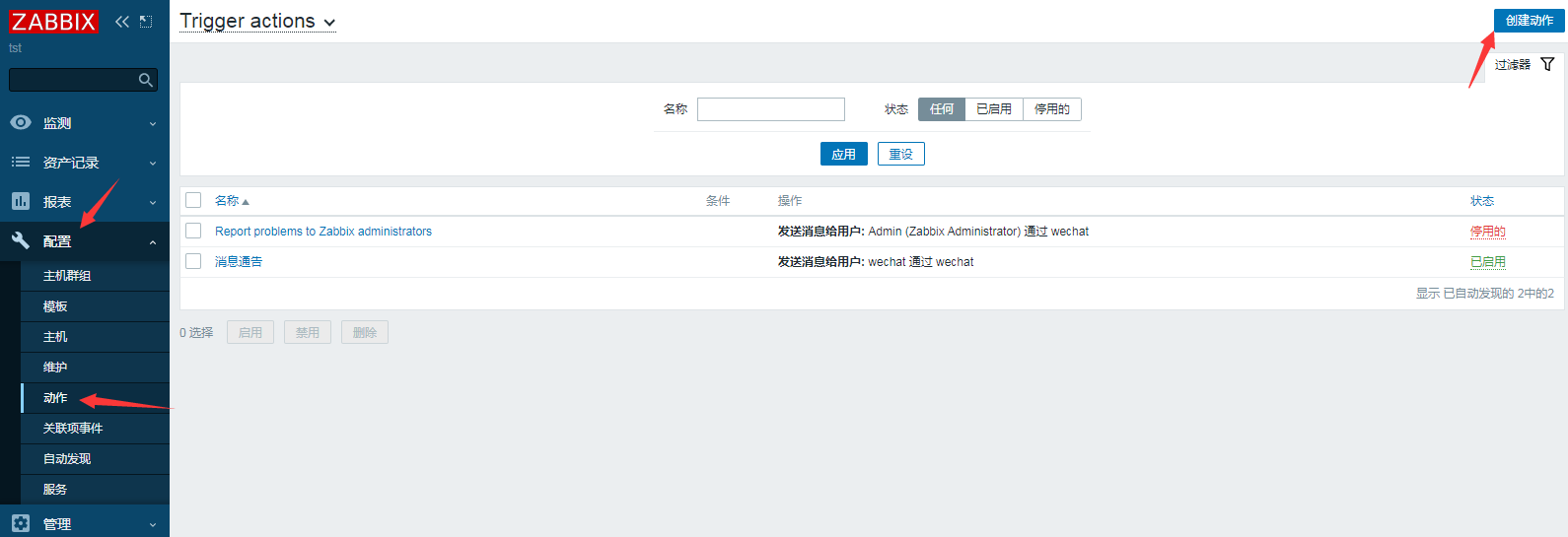Click the bar chart icon for 报表
1568x537 pixels.
[21, 201]
